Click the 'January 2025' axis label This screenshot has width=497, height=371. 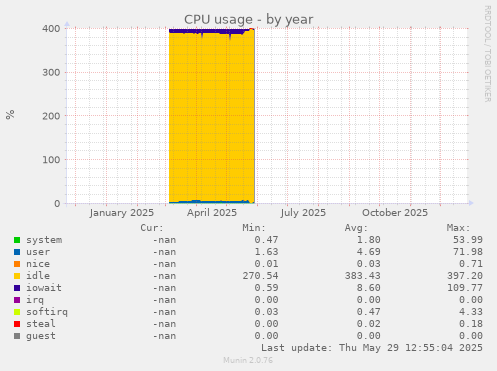click(x=122, y=213)
